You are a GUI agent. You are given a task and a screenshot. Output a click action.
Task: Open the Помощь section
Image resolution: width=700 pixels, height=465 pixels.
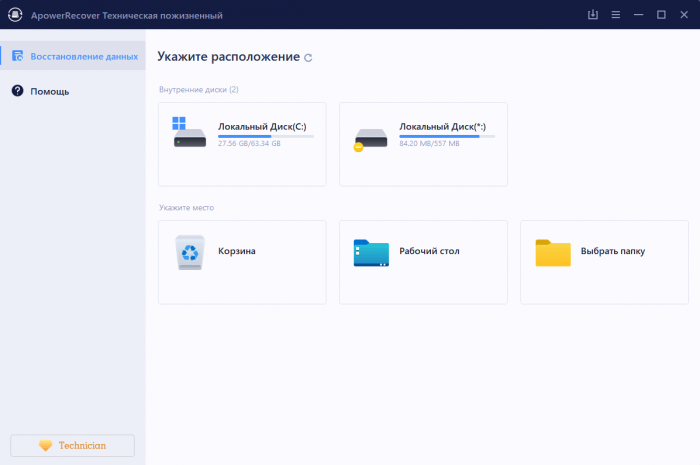click(x=50, y=91)
